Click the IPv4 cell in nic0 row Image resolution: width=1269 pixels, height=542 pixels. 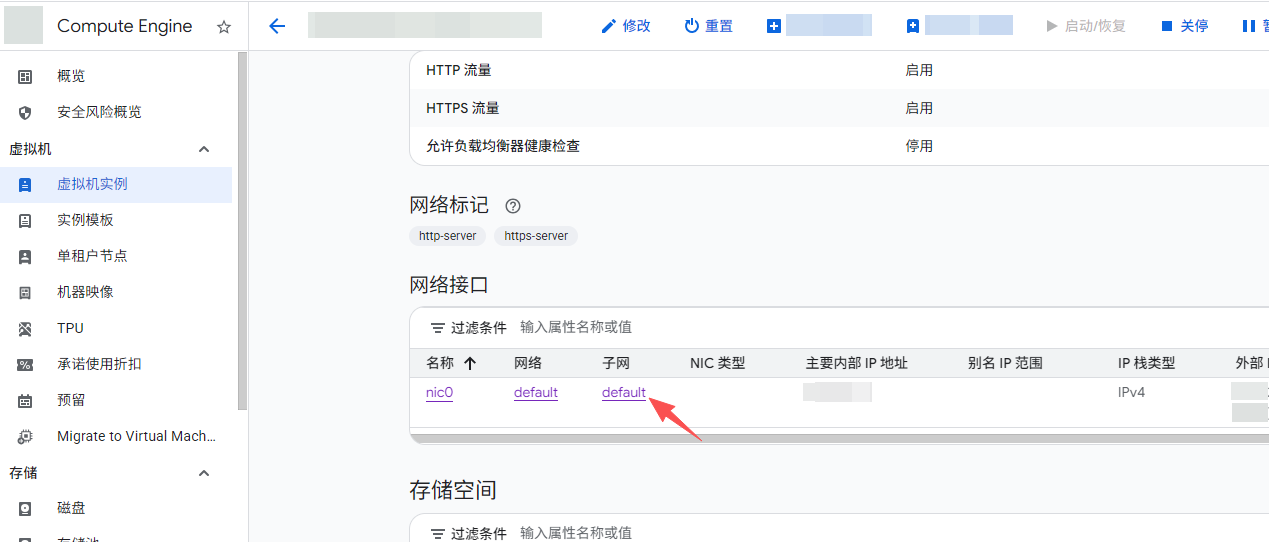[1131, 392]
